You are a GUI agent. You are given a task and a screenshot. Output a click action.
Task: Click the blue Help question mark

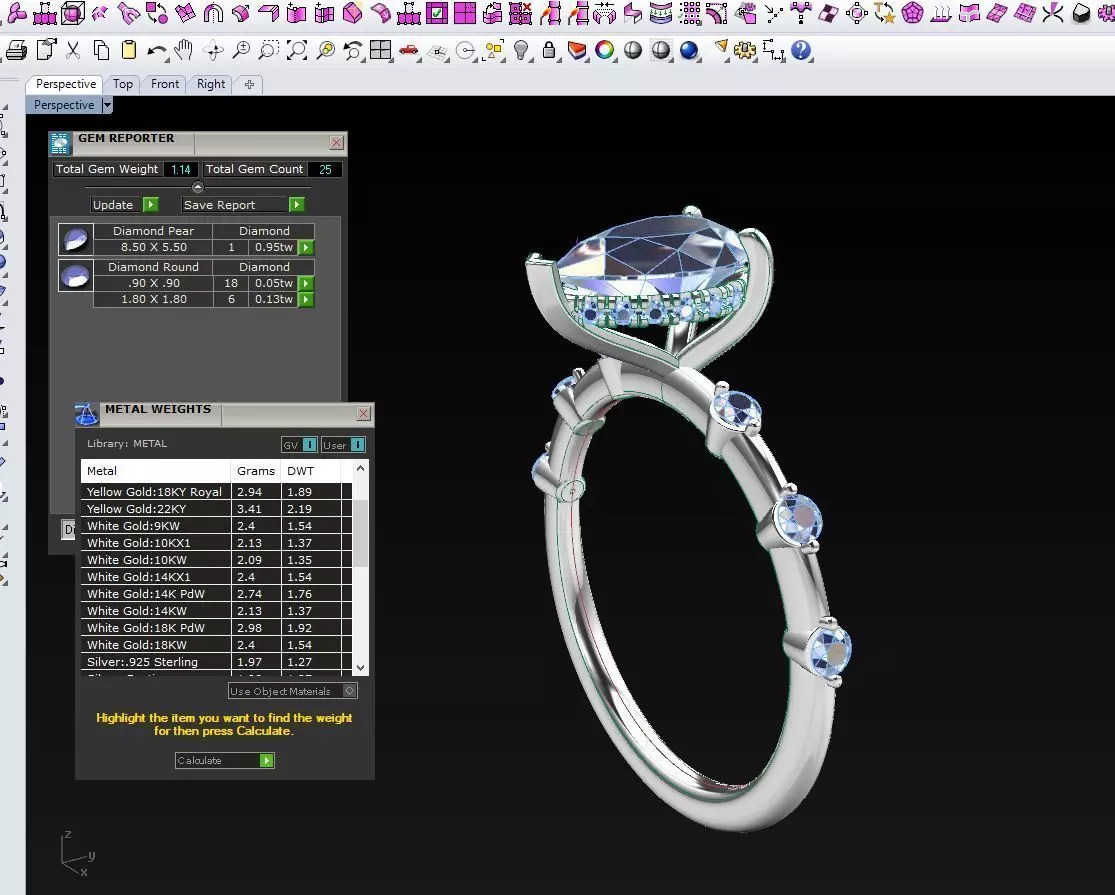pyautogui.click(x=801, y=50)
